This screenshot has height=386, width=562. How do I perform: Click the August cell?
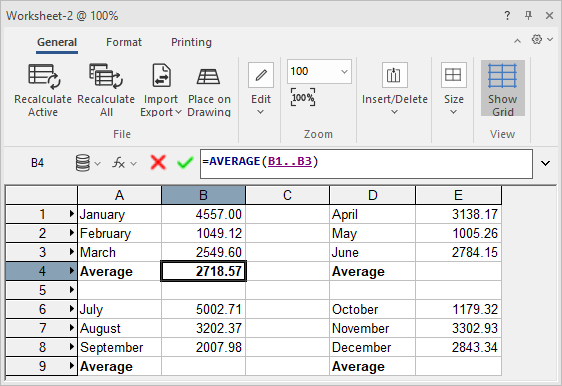[120, 328]
